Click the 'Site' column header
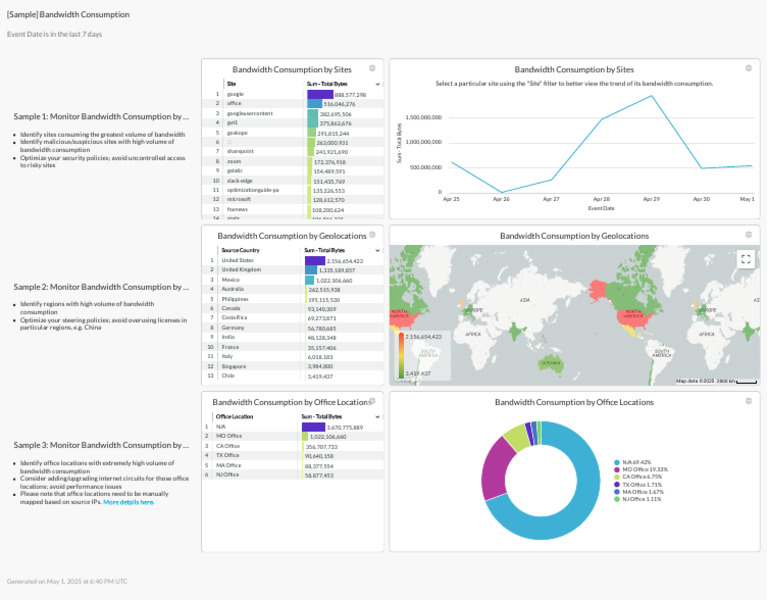 click(231, 84)
